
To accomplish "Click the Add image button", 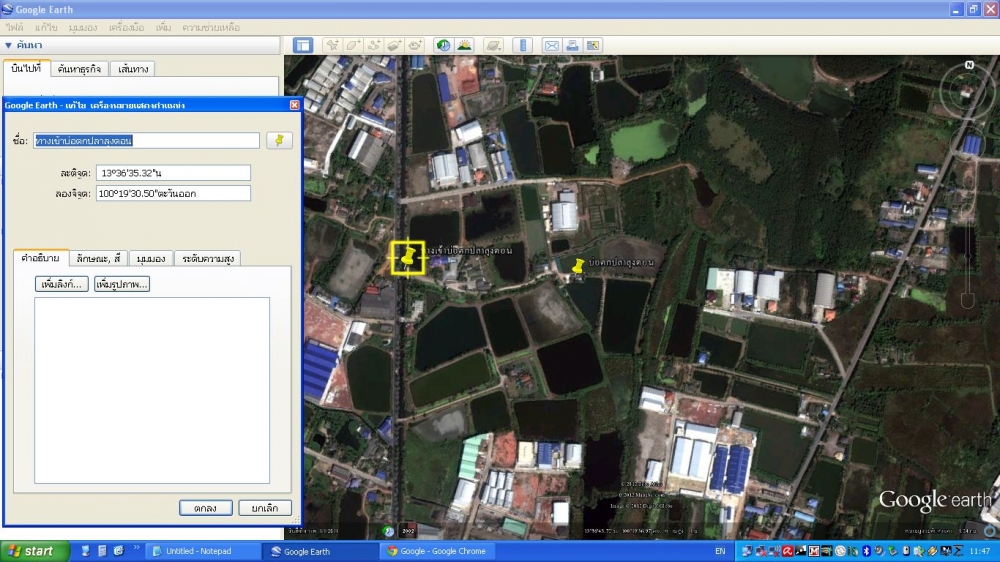I will click(x=122, y=284).
